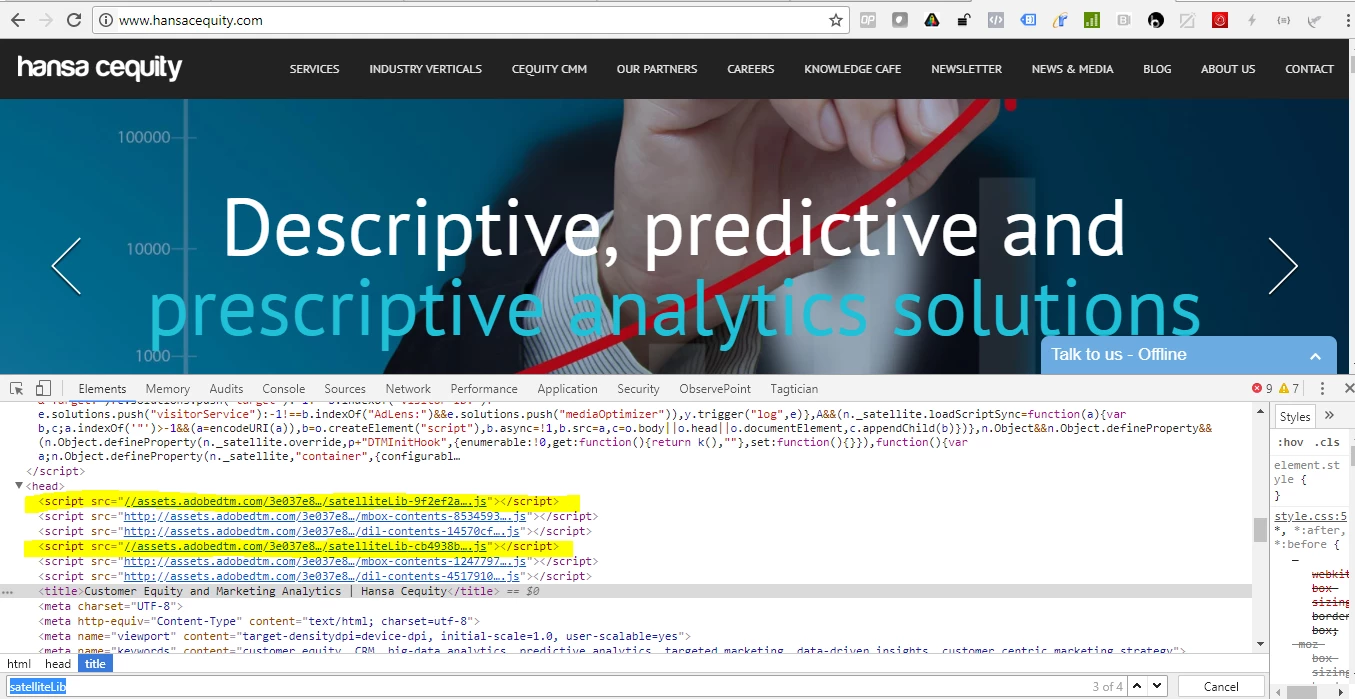
Task: Open KNOWLEDGE CAFE section
Action: (853, 69)
